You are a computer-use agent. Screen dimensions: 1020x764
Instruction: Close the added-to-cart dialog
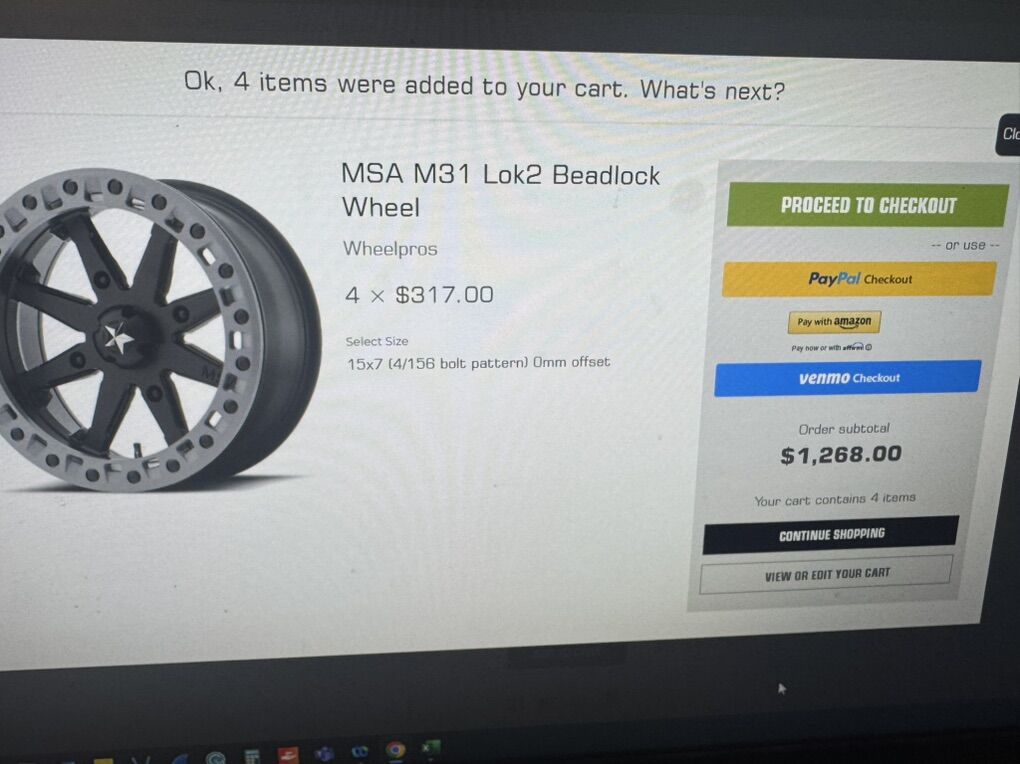1009,135
